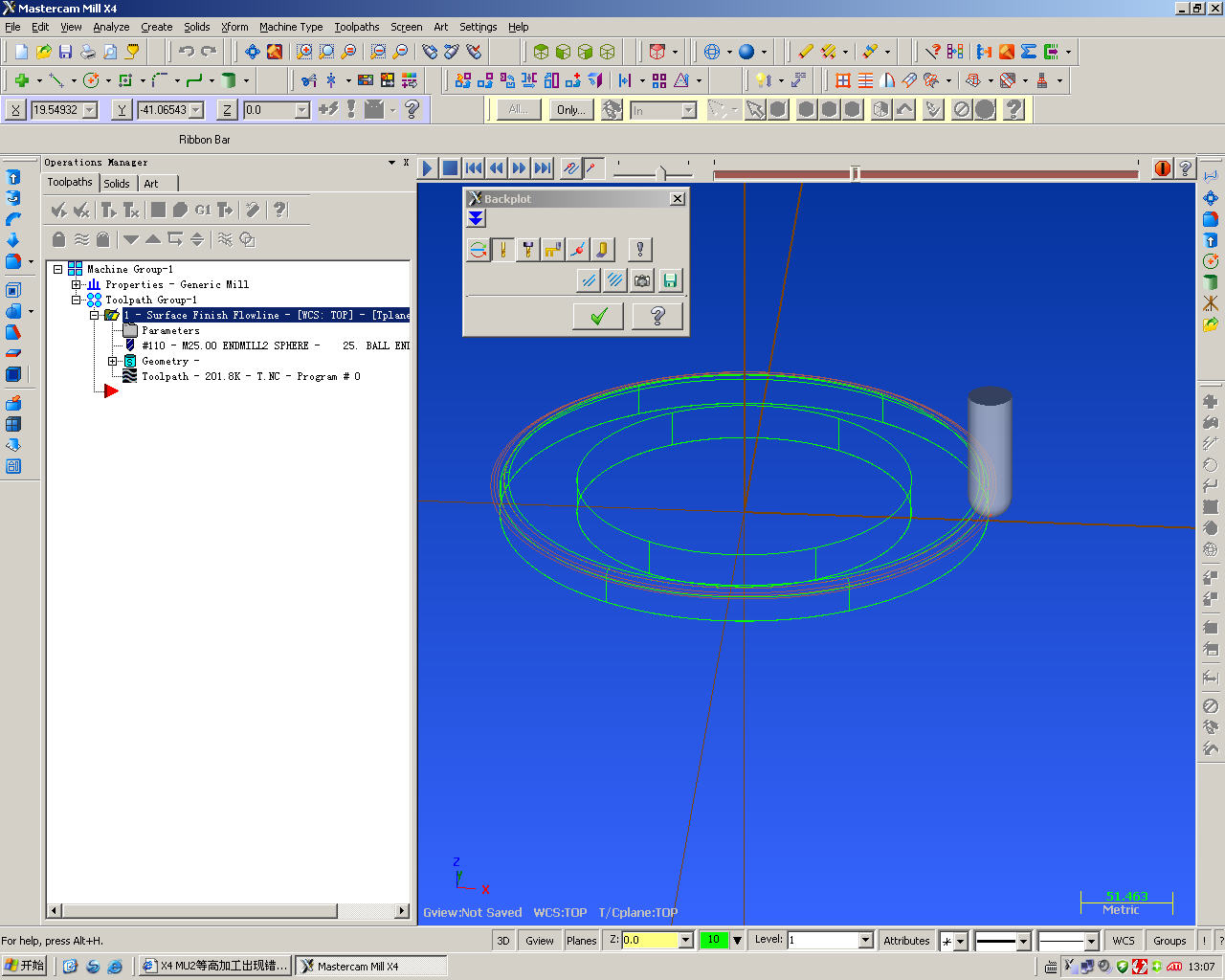Viewport: 1225px width, 980px height.
Task: Create a new file with the blank page icon
Action: [x=21, y=52]
